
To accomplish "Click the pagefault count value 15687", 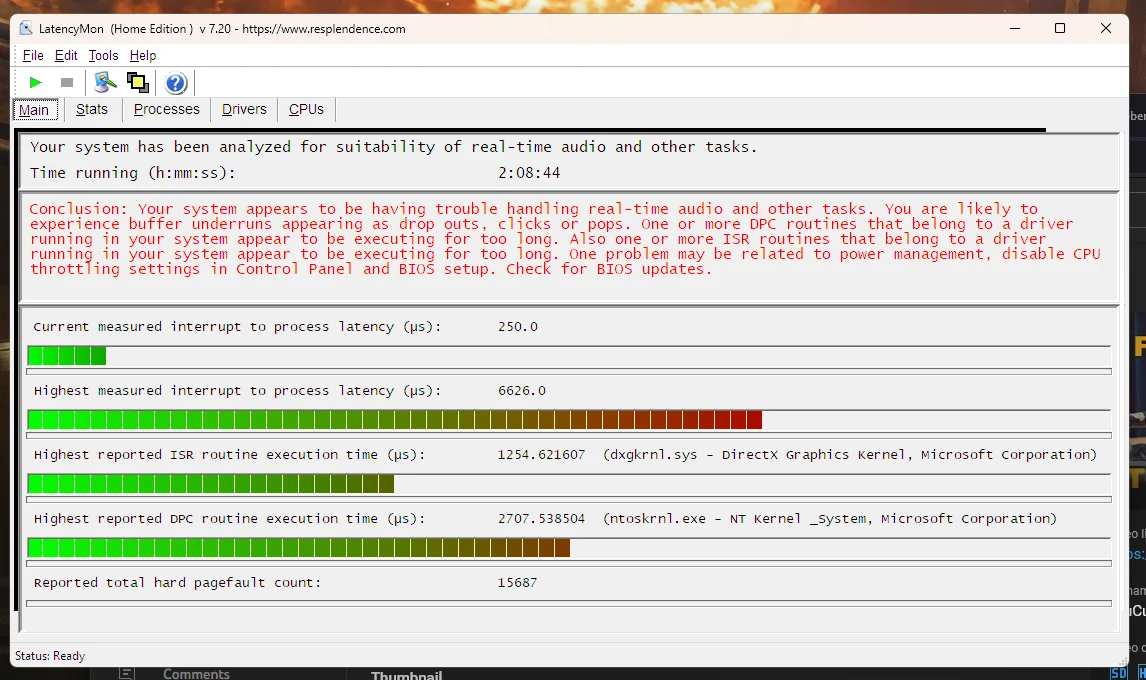I will point(517,583).
